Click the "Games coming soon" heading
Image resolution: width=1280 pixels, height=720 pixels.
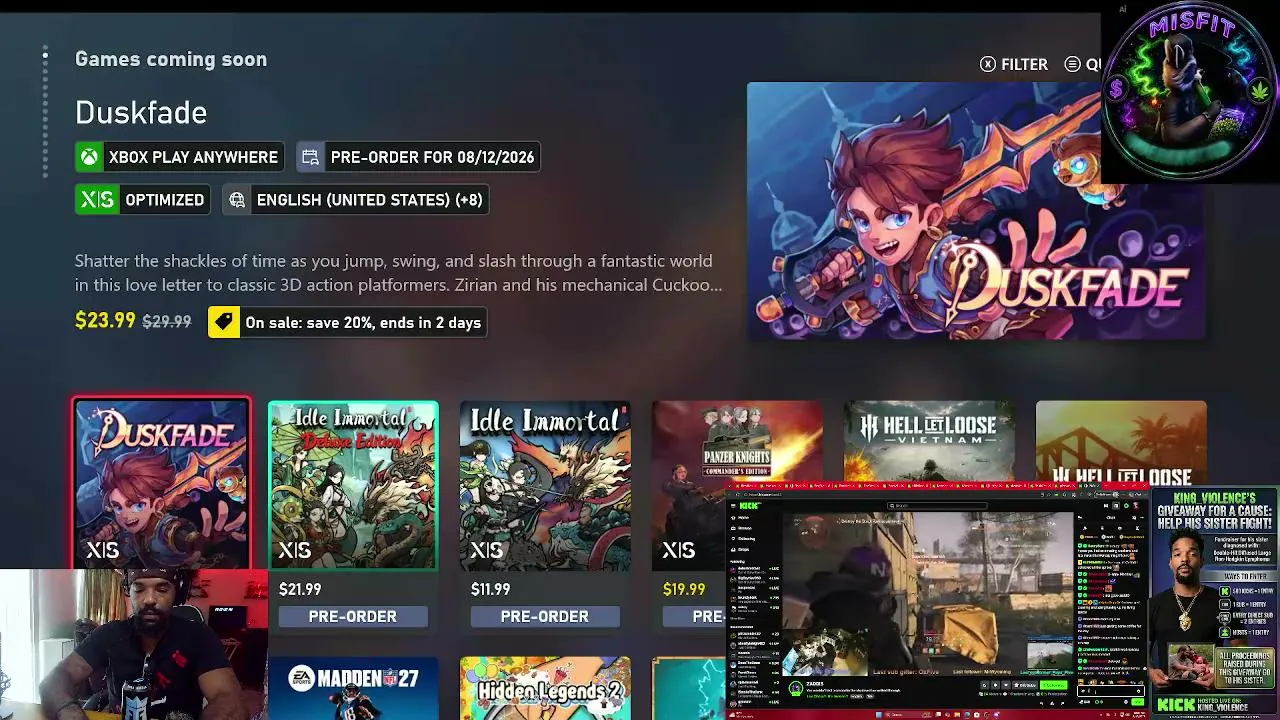coord(171,59)
